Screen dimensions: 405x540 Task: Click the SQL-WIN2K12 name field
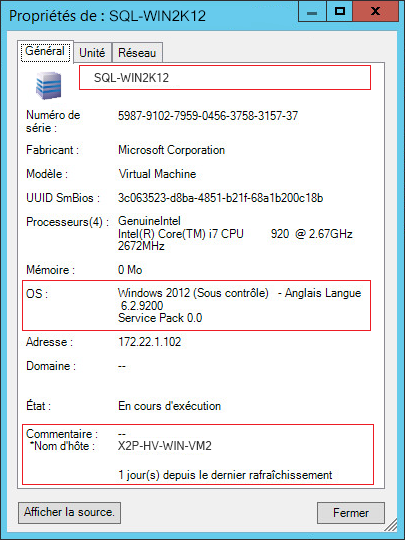[x=225, y=77]
